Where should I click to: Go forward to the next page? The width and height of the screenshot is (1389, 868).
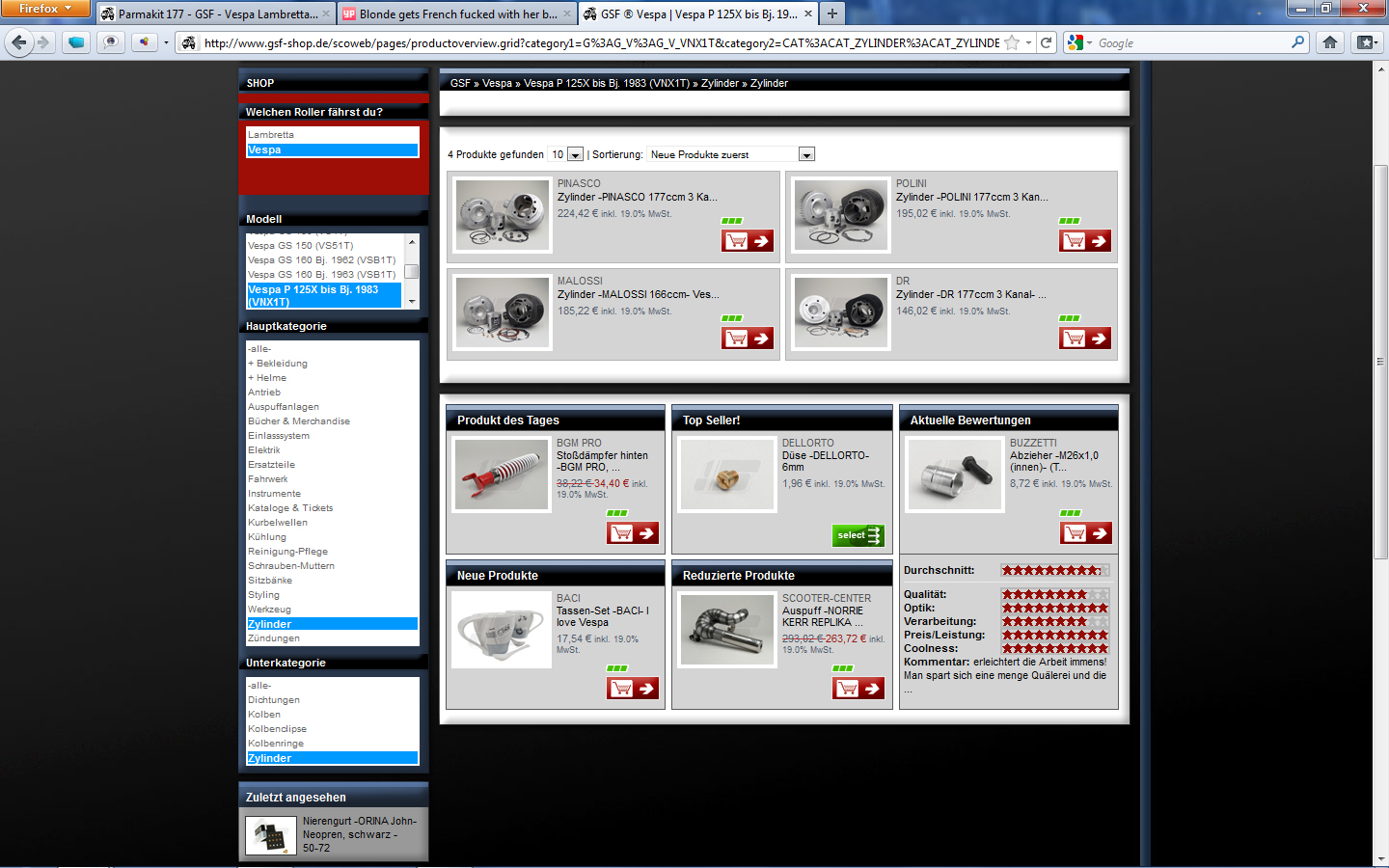click(x=42, y=42)
